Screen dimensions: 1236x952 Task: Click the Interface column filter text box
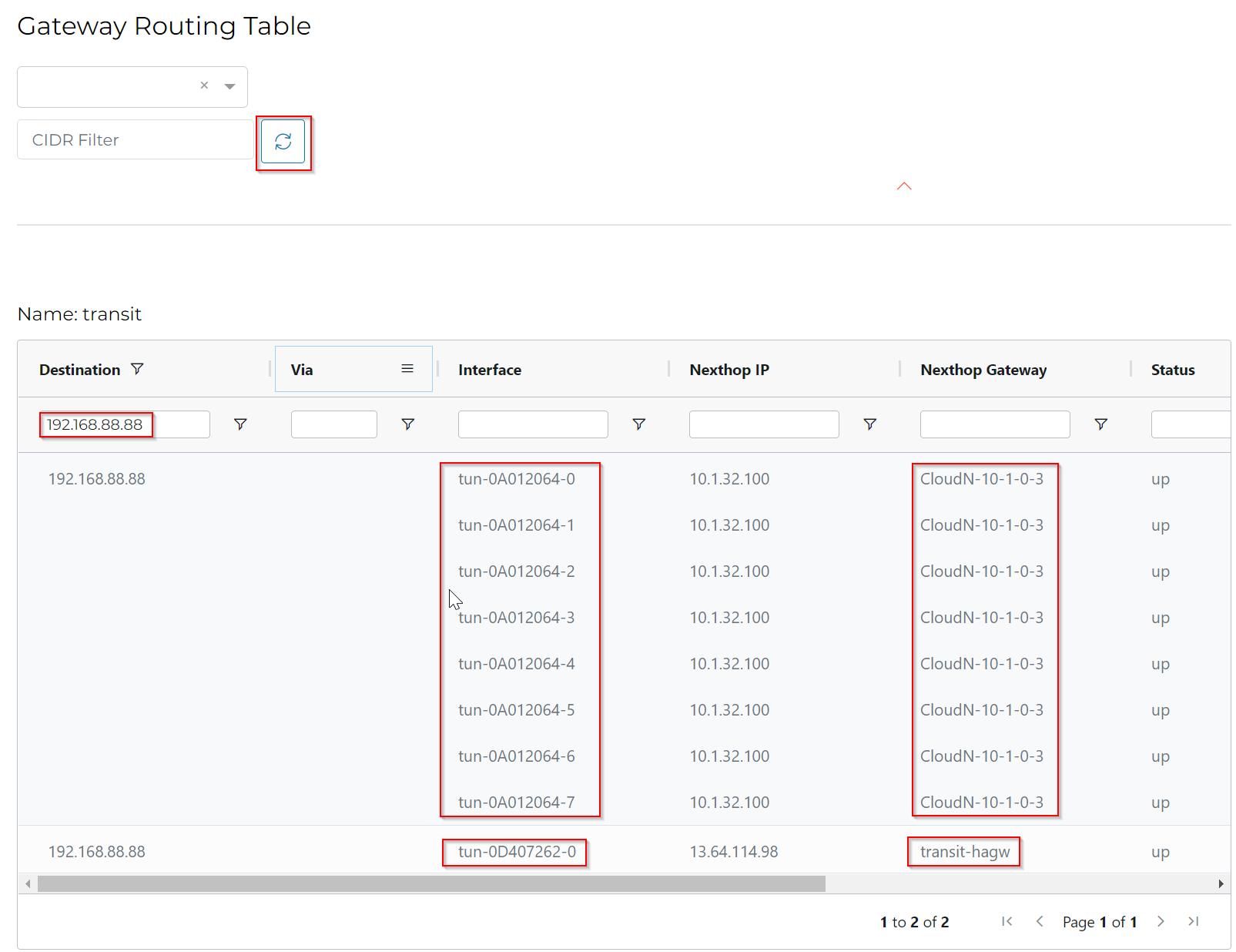pyautogui.click(x=532, y=424)
